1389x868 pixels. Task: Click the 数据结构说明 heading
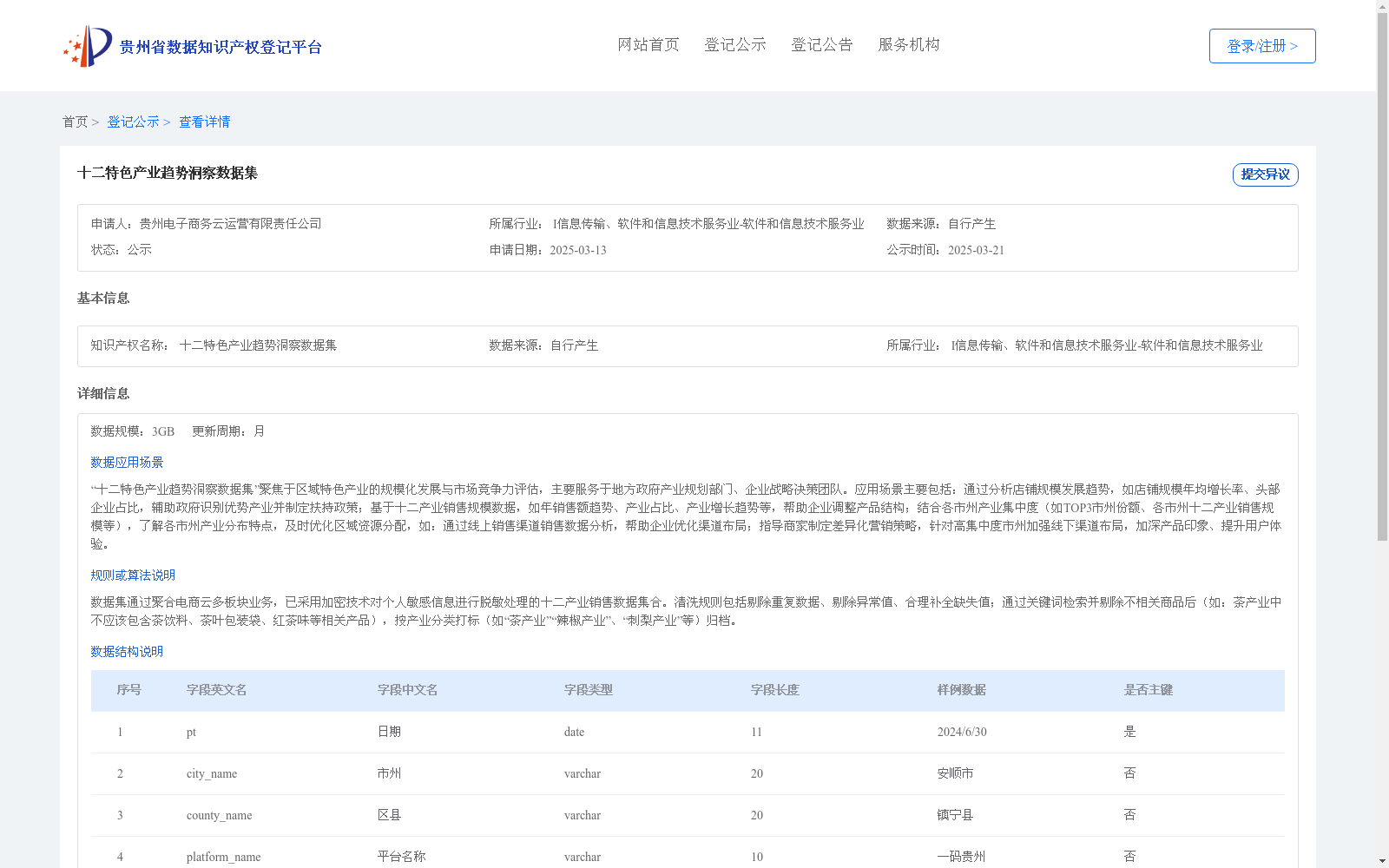tap(127, 652)
